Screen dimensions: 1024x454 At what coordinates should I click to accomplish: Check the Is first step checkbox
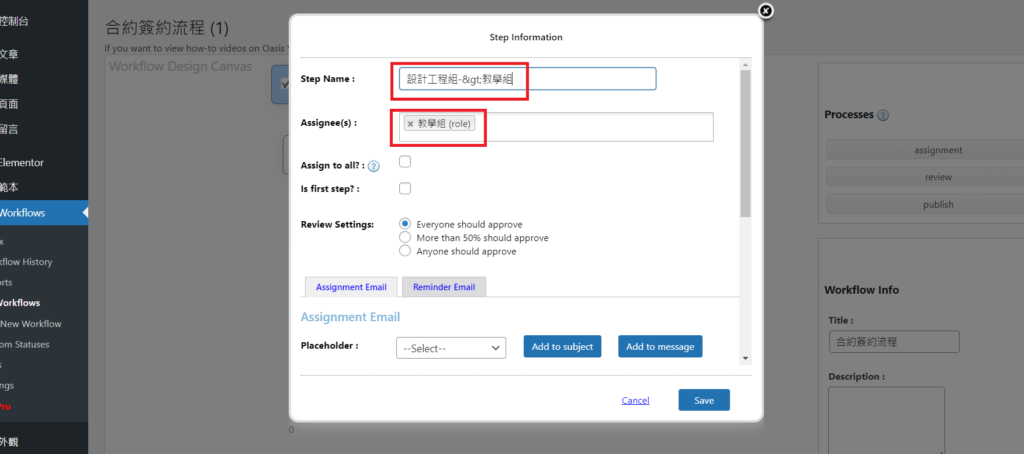click(405, 188)
